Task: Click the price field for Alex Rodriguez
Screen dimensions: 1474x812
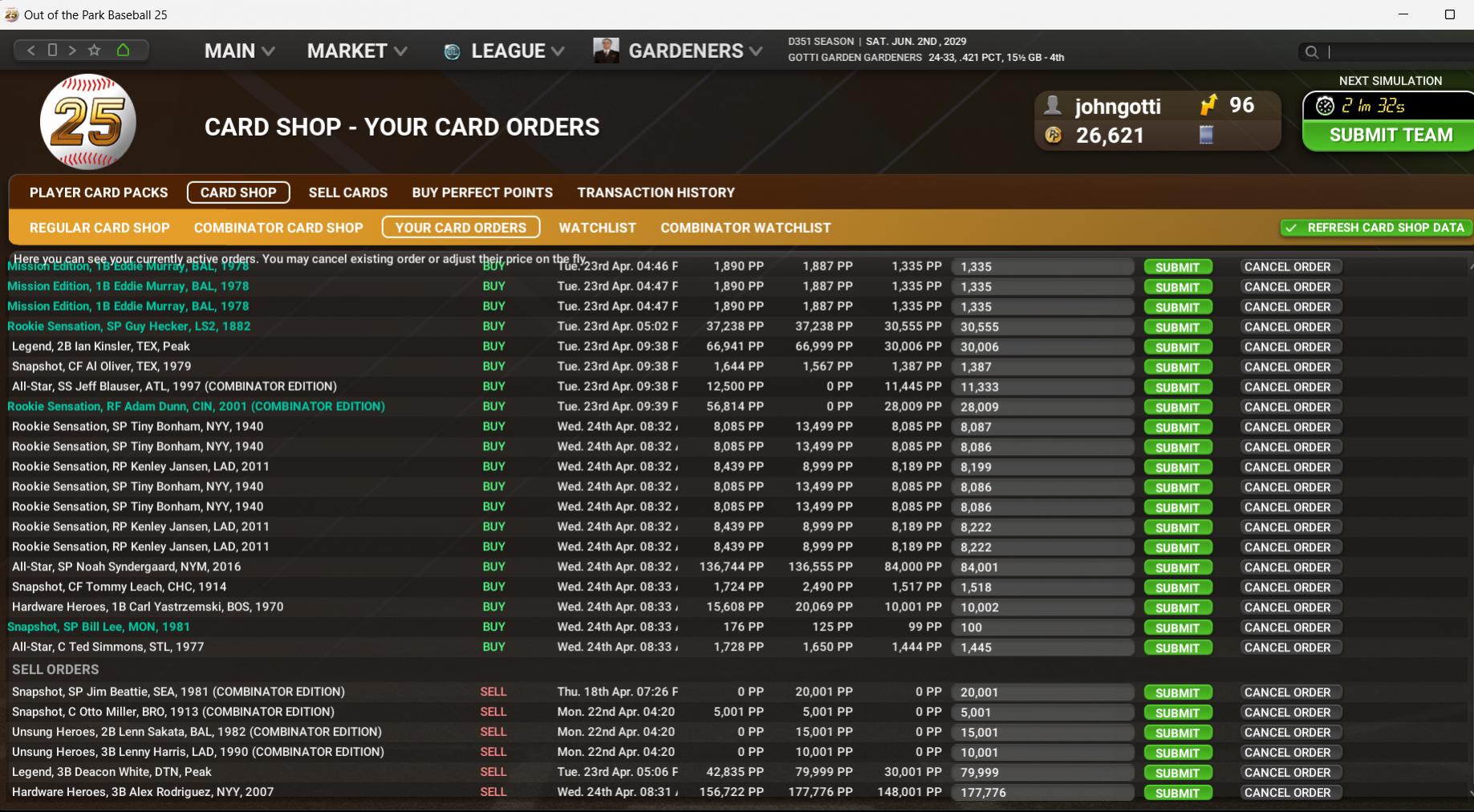Action: 1042,793
